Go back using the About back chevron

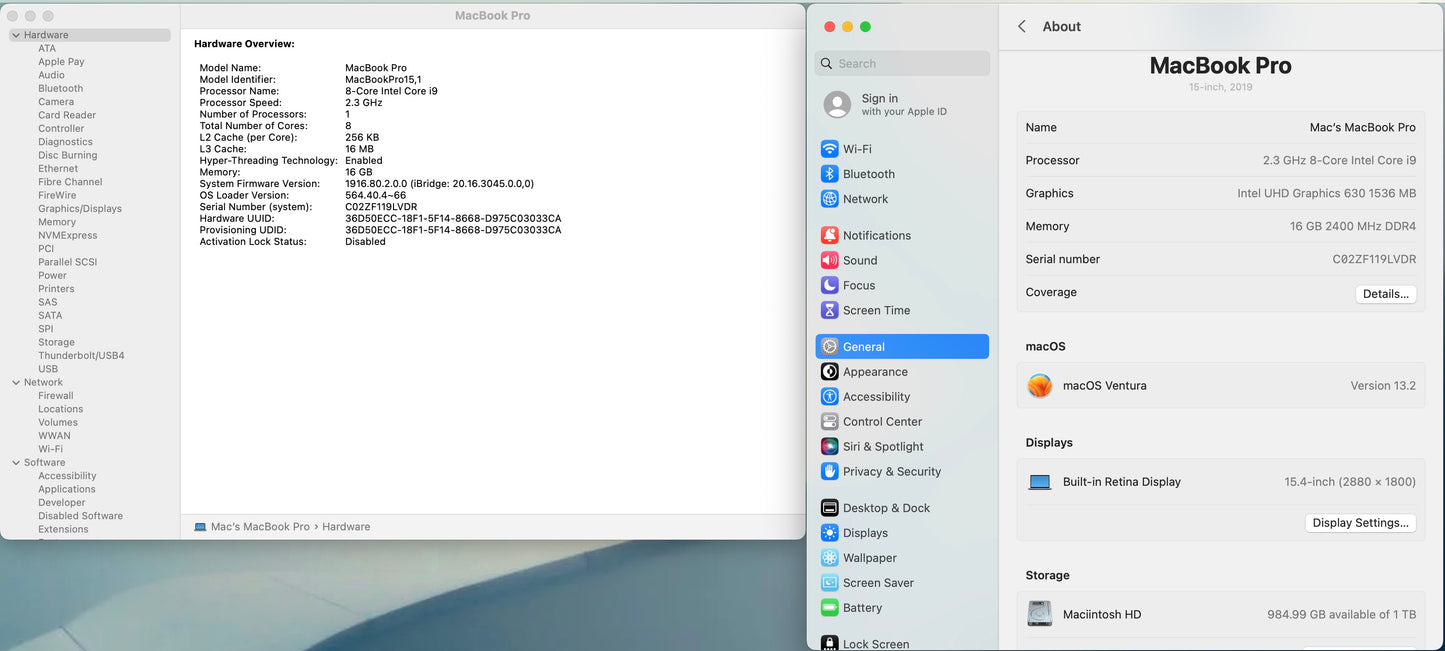(x=1021, y=27)
